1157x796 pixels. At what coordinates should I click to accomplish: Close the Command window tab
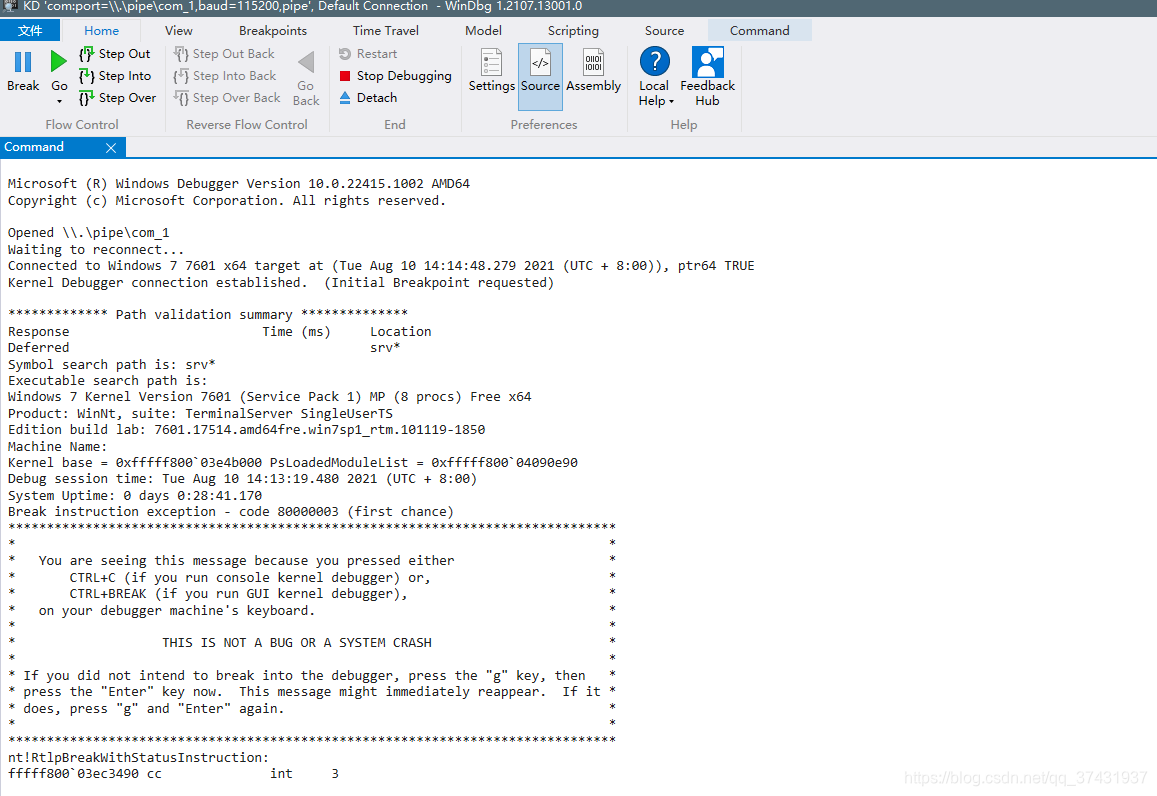[111, 148]
